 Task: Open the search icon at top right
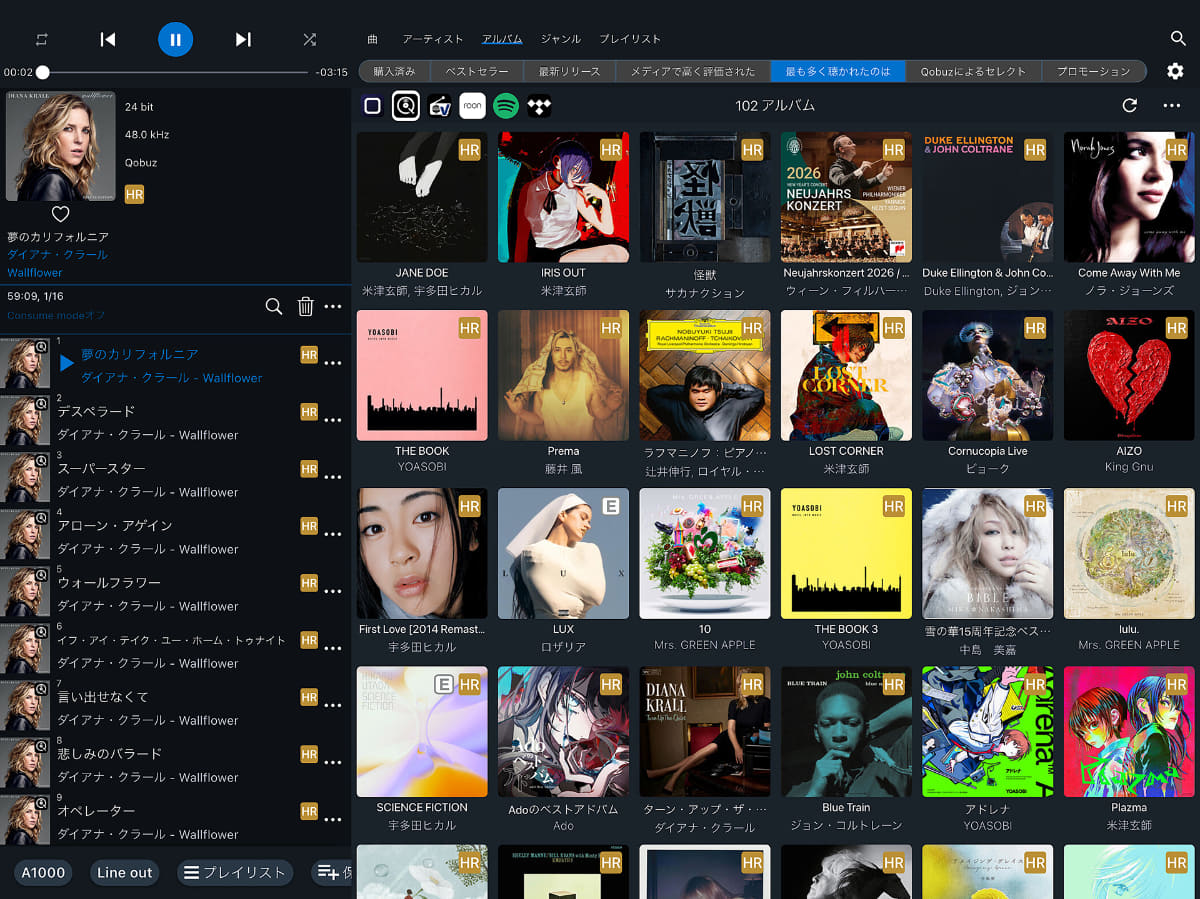click(1178, 38)
